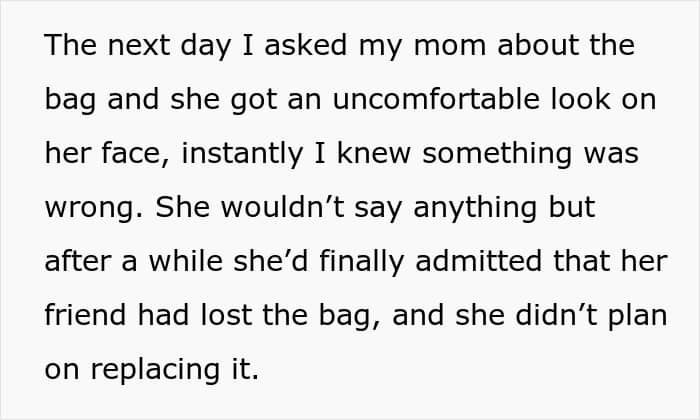Click the word "admitted" in the text

[478, 261]
